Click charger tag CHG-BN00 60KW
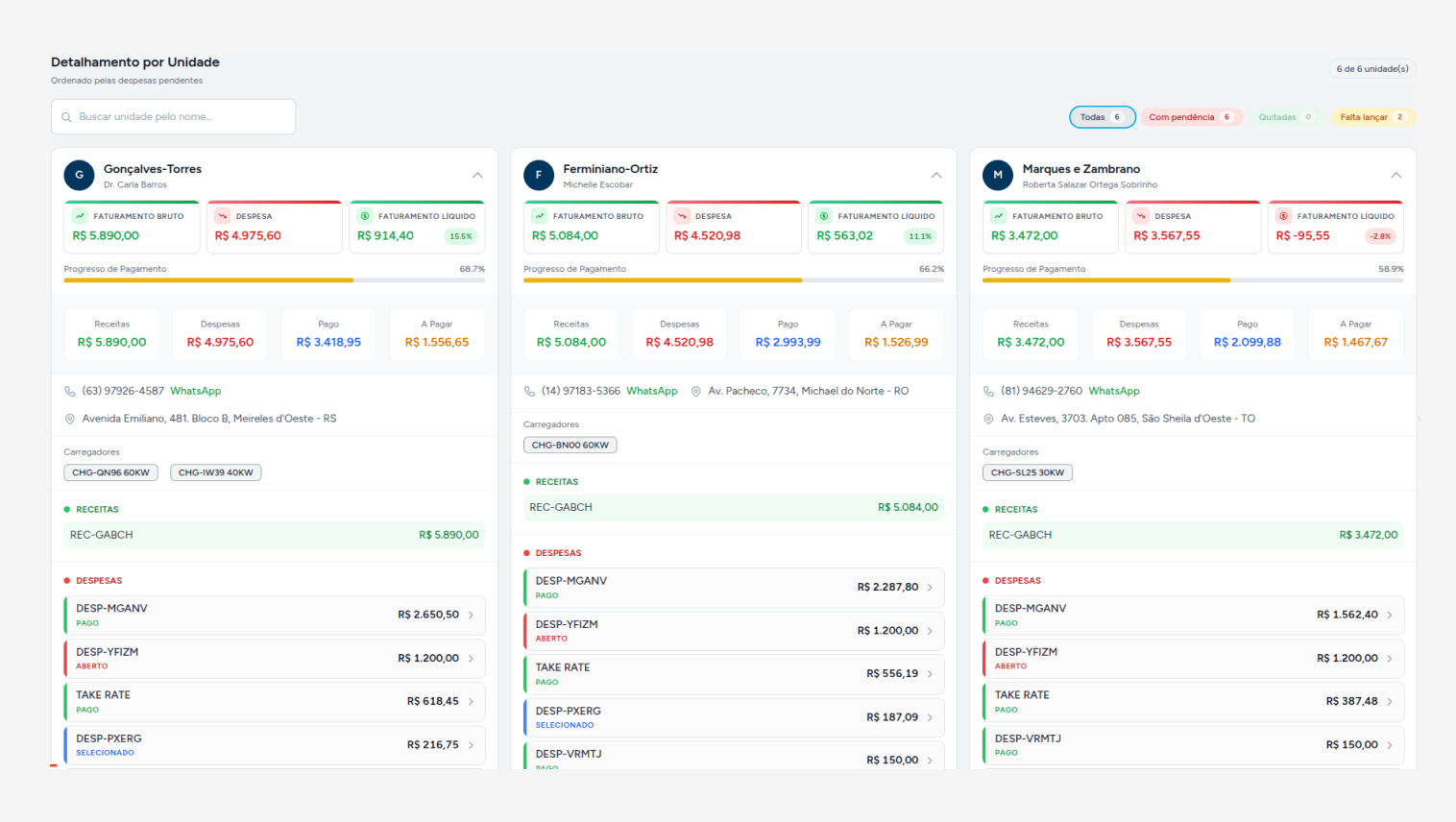1456x822 pixels. coord(570,445)
